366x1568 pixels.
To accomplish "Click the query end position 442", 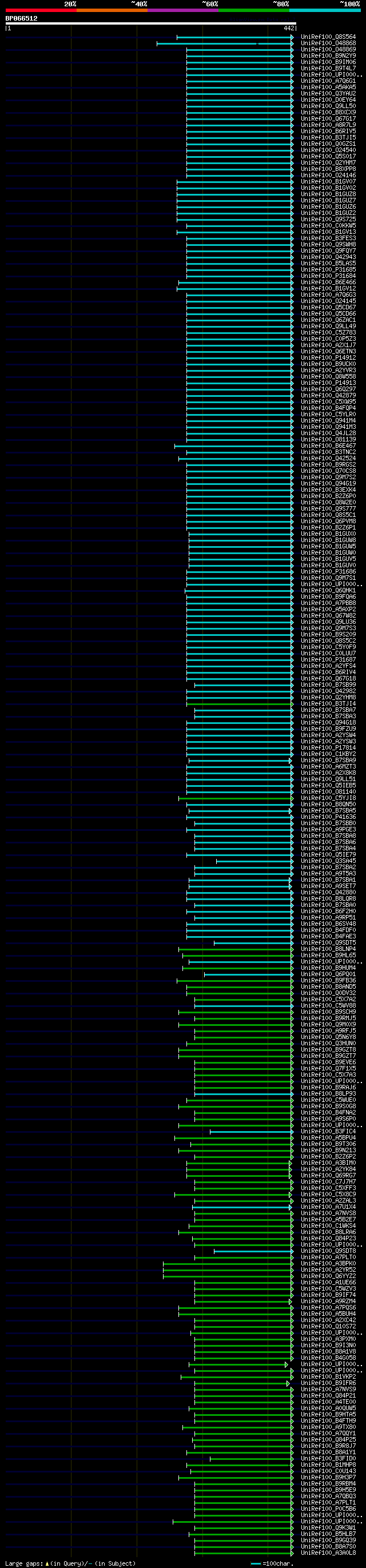I will point(289,28).
